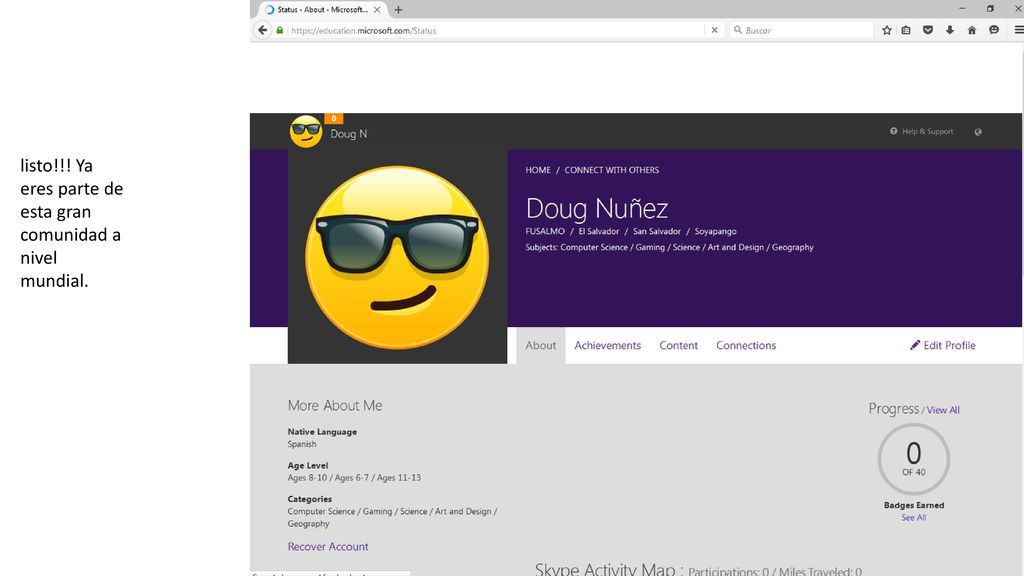Viewport: 1024px width, 576px height.
Task: Click View All next to Progress
Action: pos(943,410)
